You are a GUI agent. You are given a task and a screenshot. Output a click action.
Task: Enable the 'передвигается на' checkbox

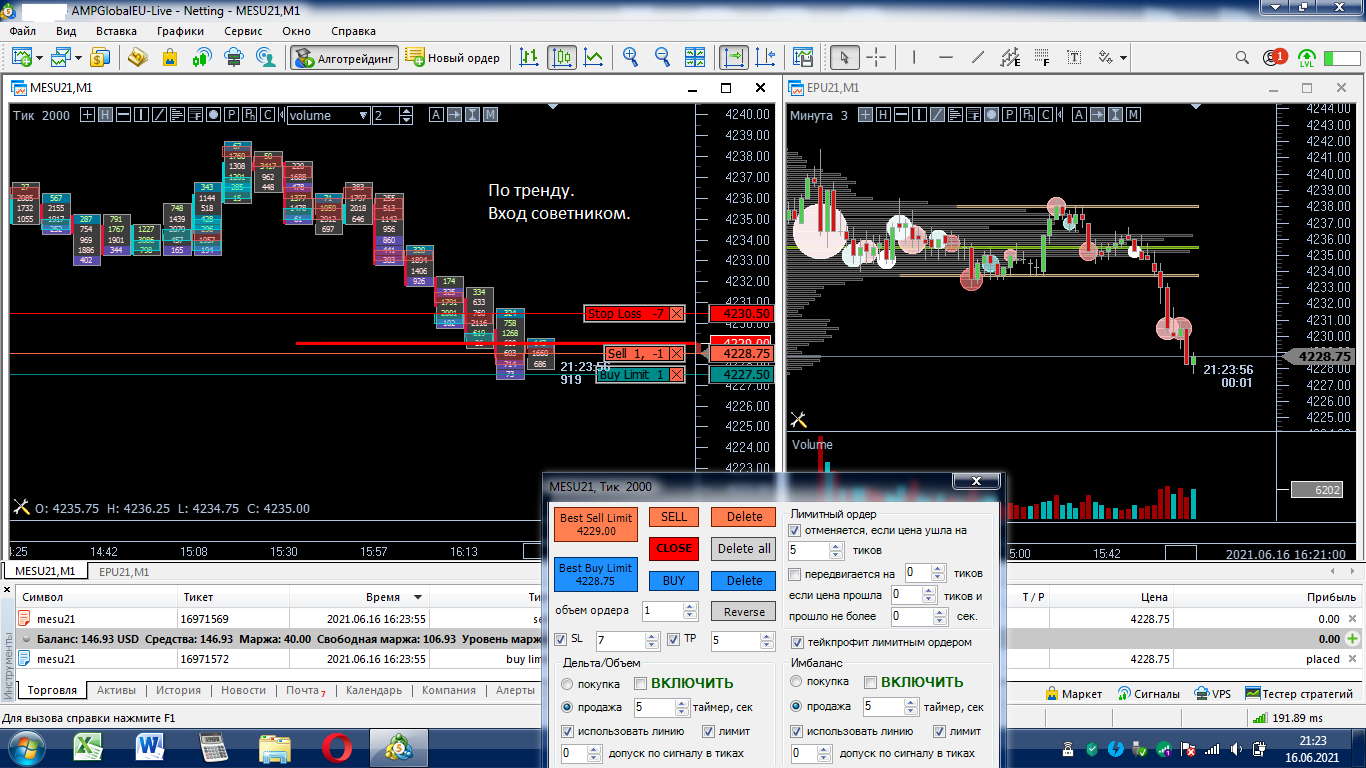coord(795,574)
